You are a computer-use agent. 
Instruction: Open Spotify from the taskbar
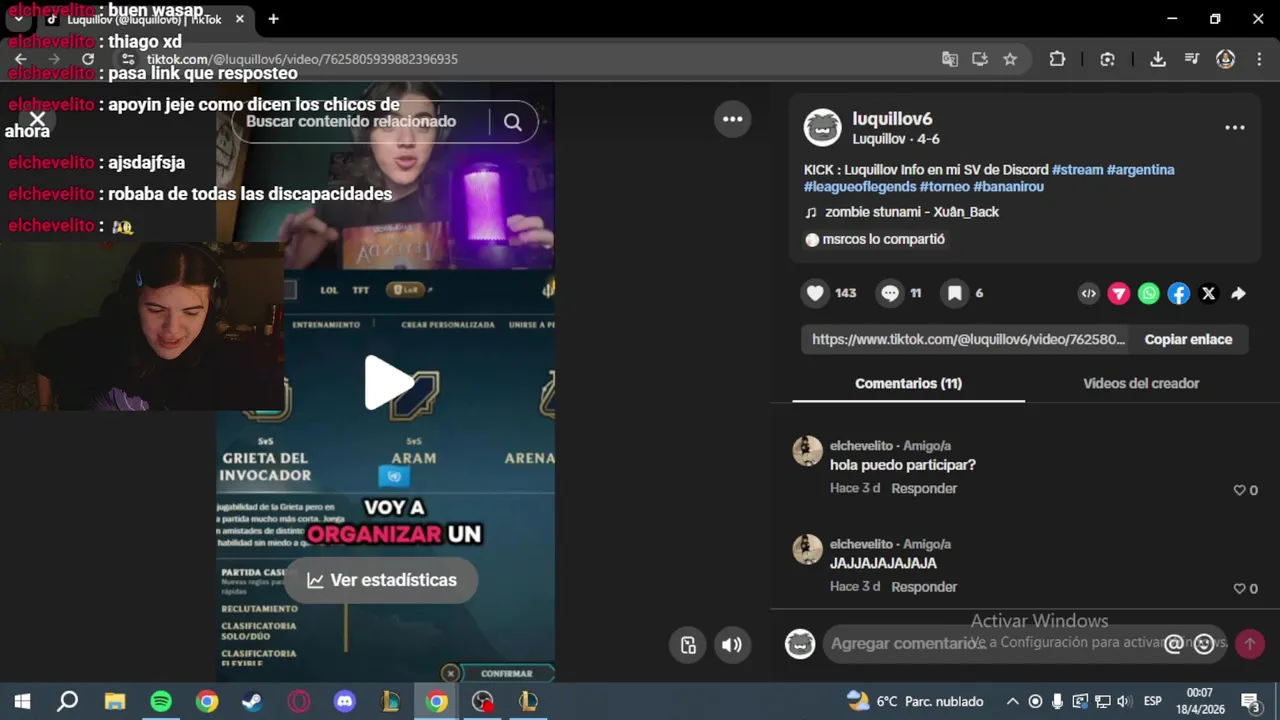click(161, 701)
